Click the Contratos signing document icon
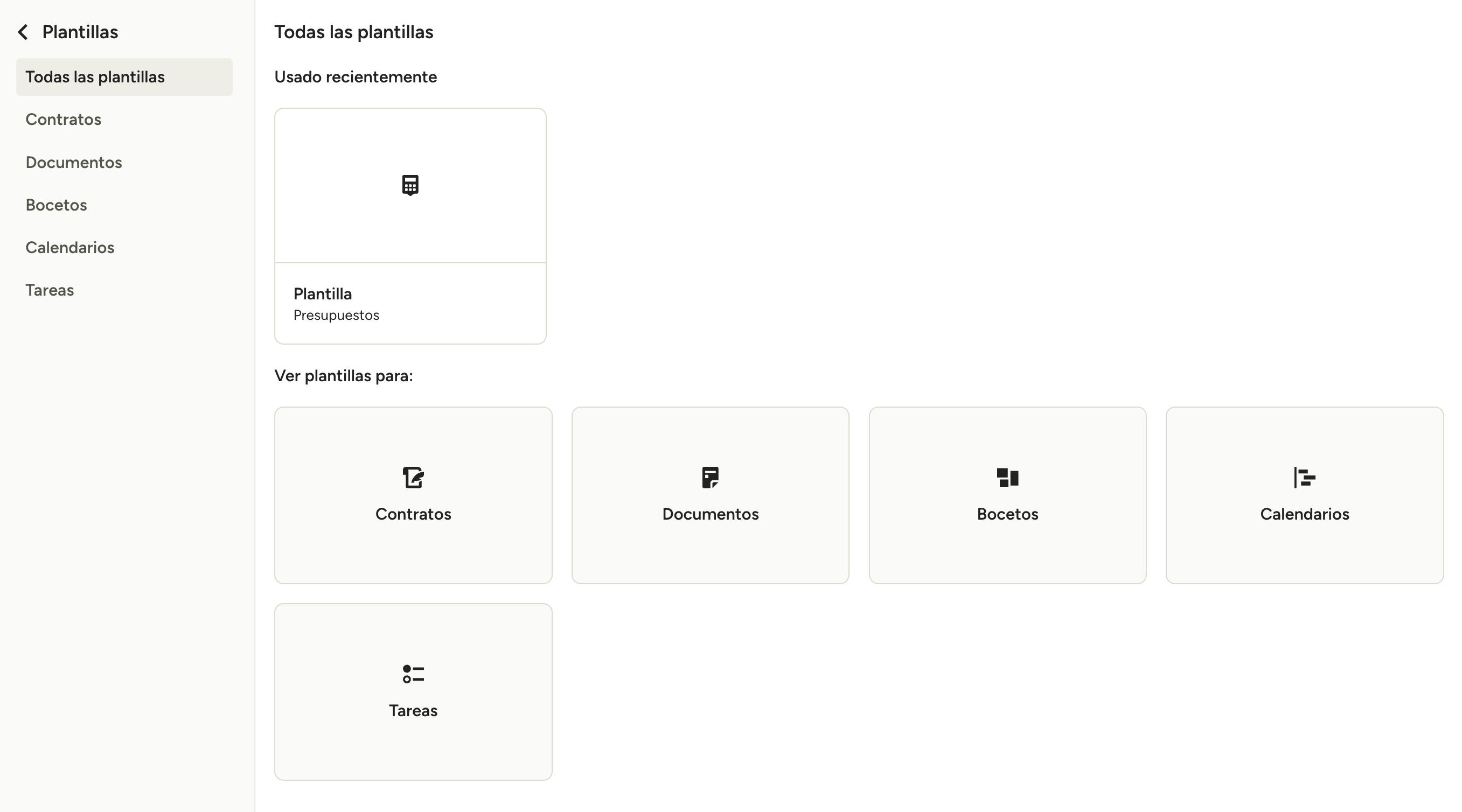This screenshot has width=1462, height=812. click(413, 477)
